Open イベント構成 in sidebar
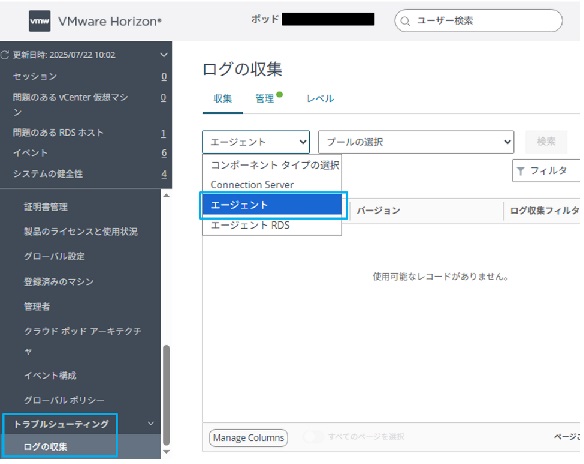Screen dimensions: 584x464 point(50,375)
